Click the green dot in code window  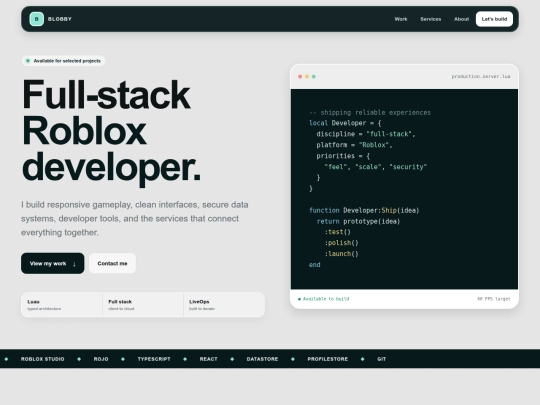click(314, 76)
